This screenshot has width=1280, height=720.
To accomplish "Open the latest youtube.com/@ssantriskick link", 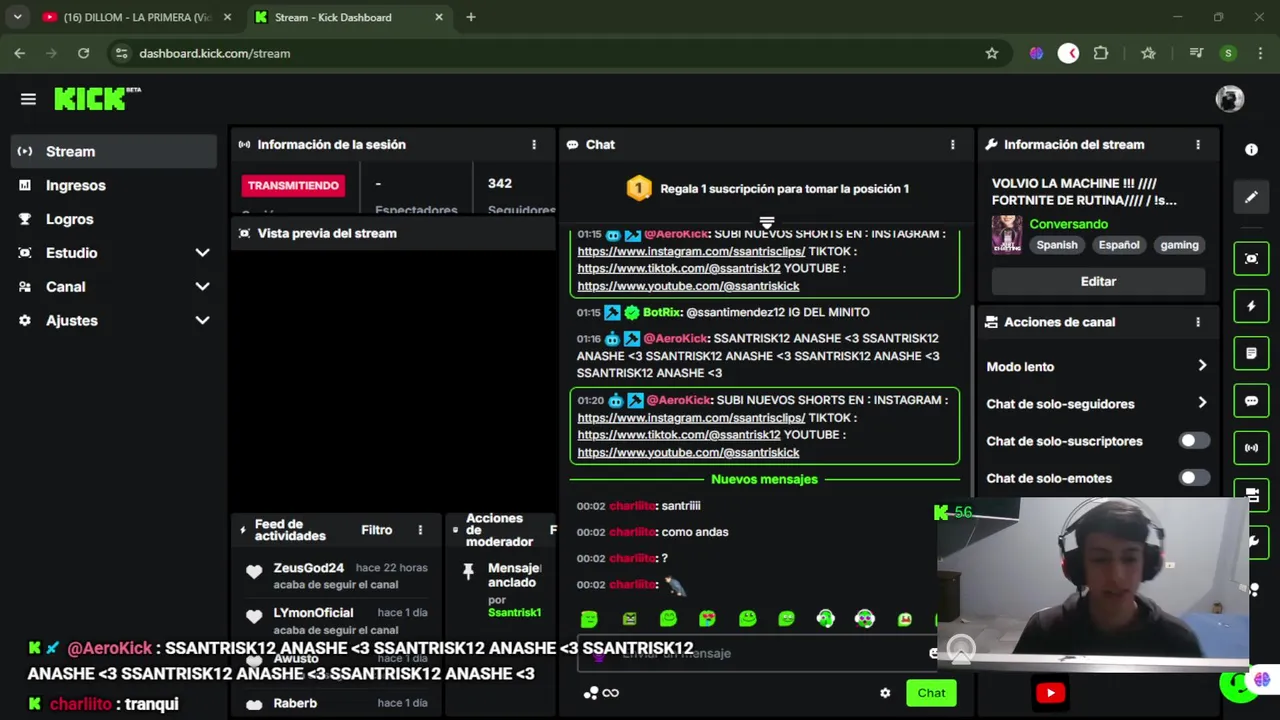I will pos(688,453).
